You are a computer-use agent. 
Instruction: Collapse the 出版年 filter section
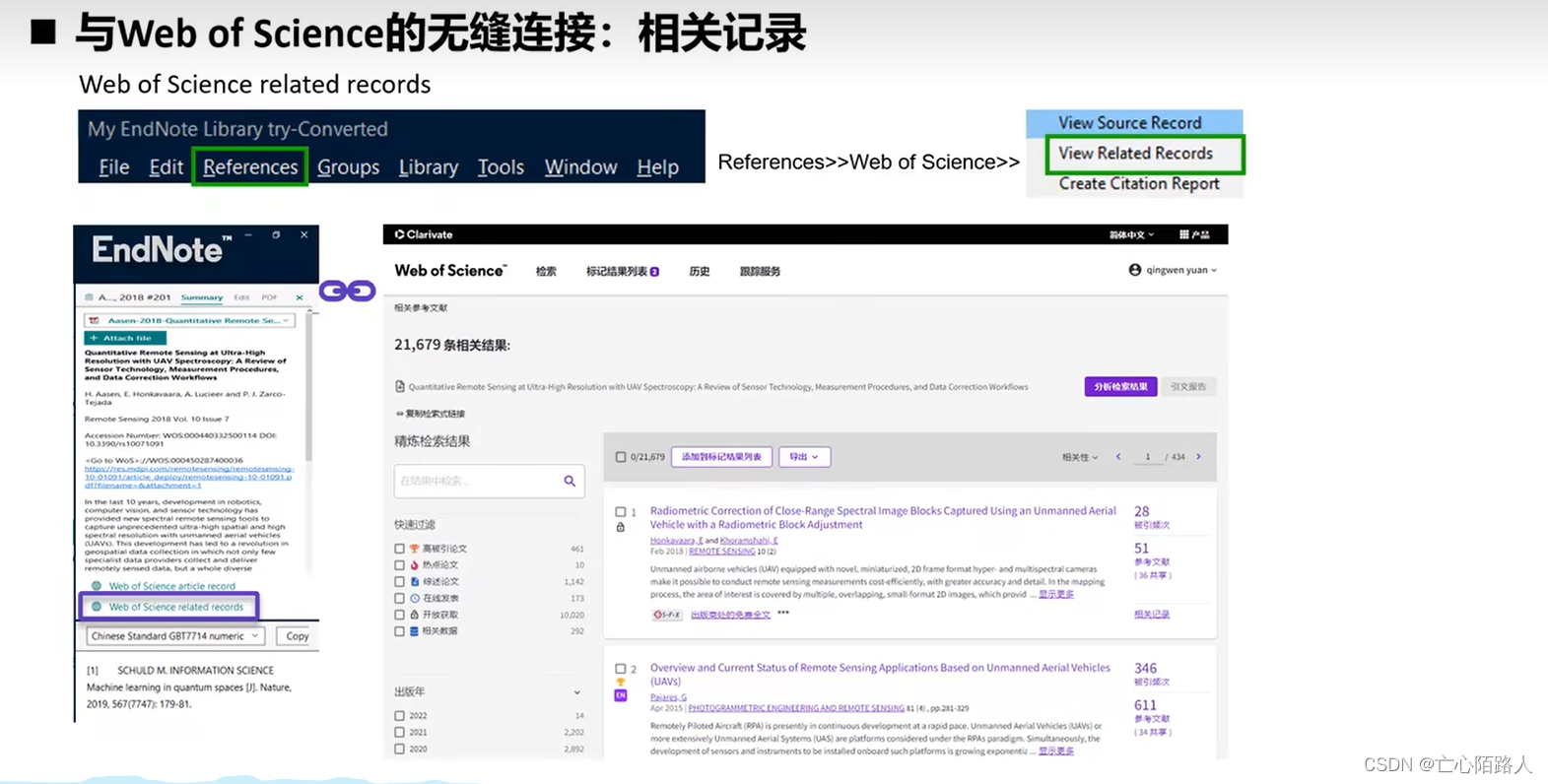pos(577,692)
